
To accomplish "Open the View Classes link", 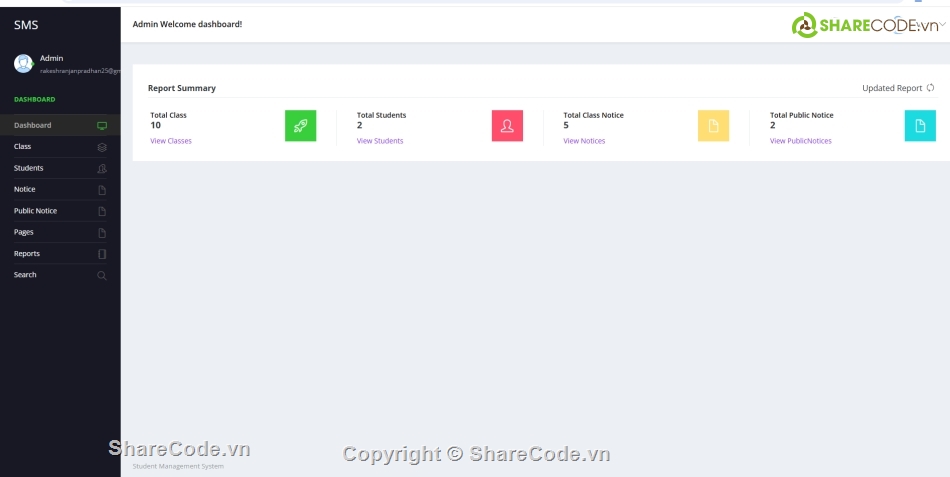I will 171,141.
